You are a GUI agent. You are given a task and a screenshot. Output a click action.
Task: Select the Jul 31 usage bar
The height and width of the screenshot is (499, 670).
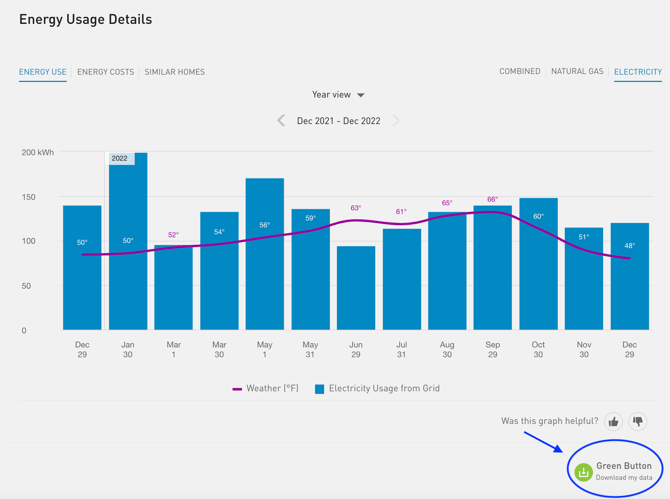pyautogui.click(x=402, y=279)
